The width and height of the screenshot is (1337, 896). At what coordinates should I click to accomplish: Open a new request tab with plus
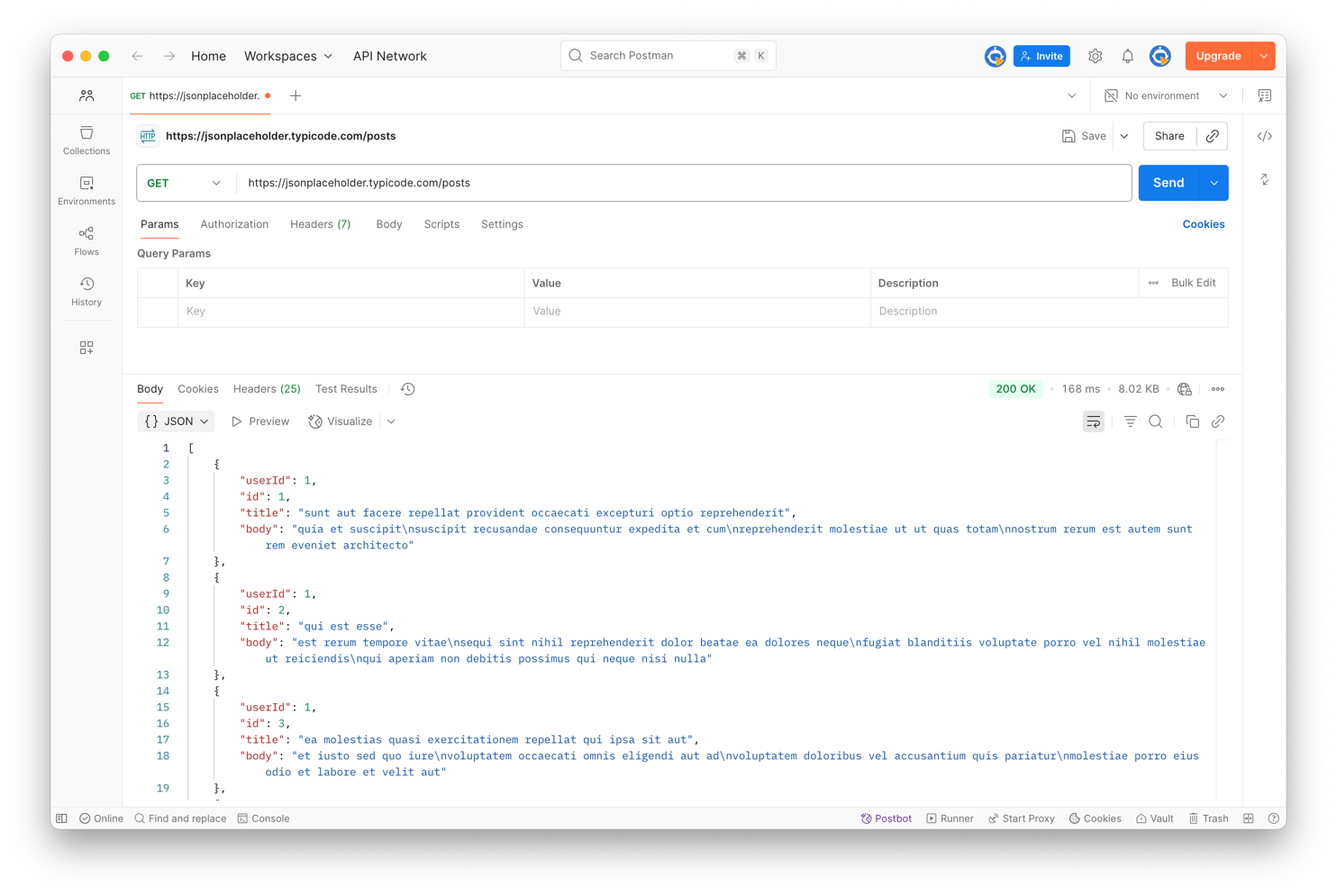pyautogui.click(x=296, y=95)
